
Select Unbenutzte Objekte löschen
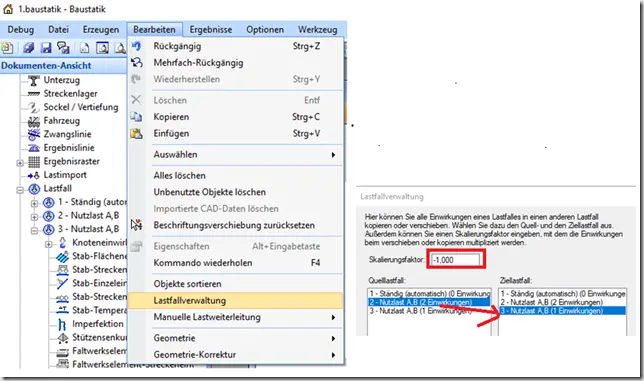point(235,192)
